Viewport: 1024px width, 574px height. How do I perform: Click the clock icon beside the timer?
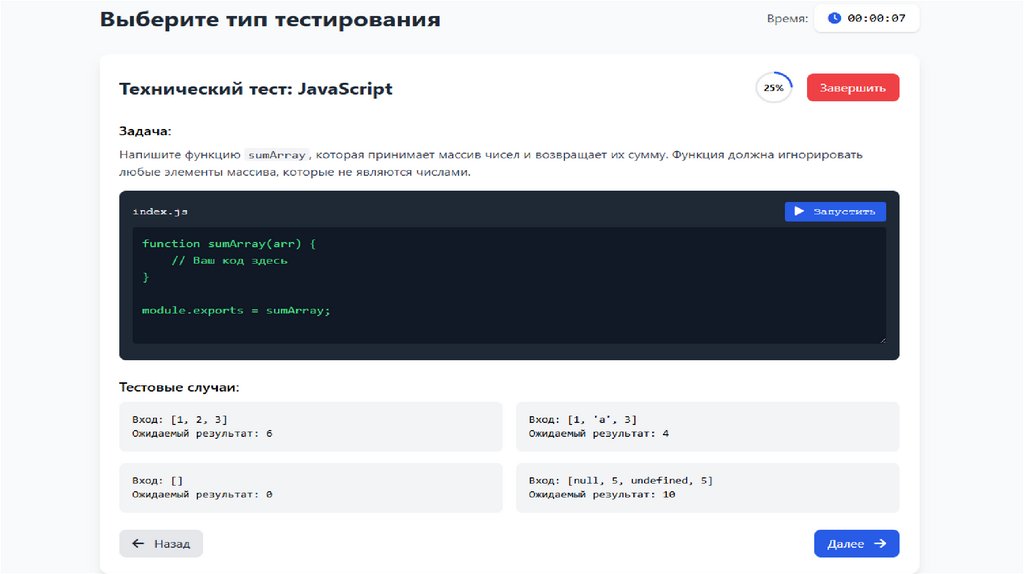834,19
